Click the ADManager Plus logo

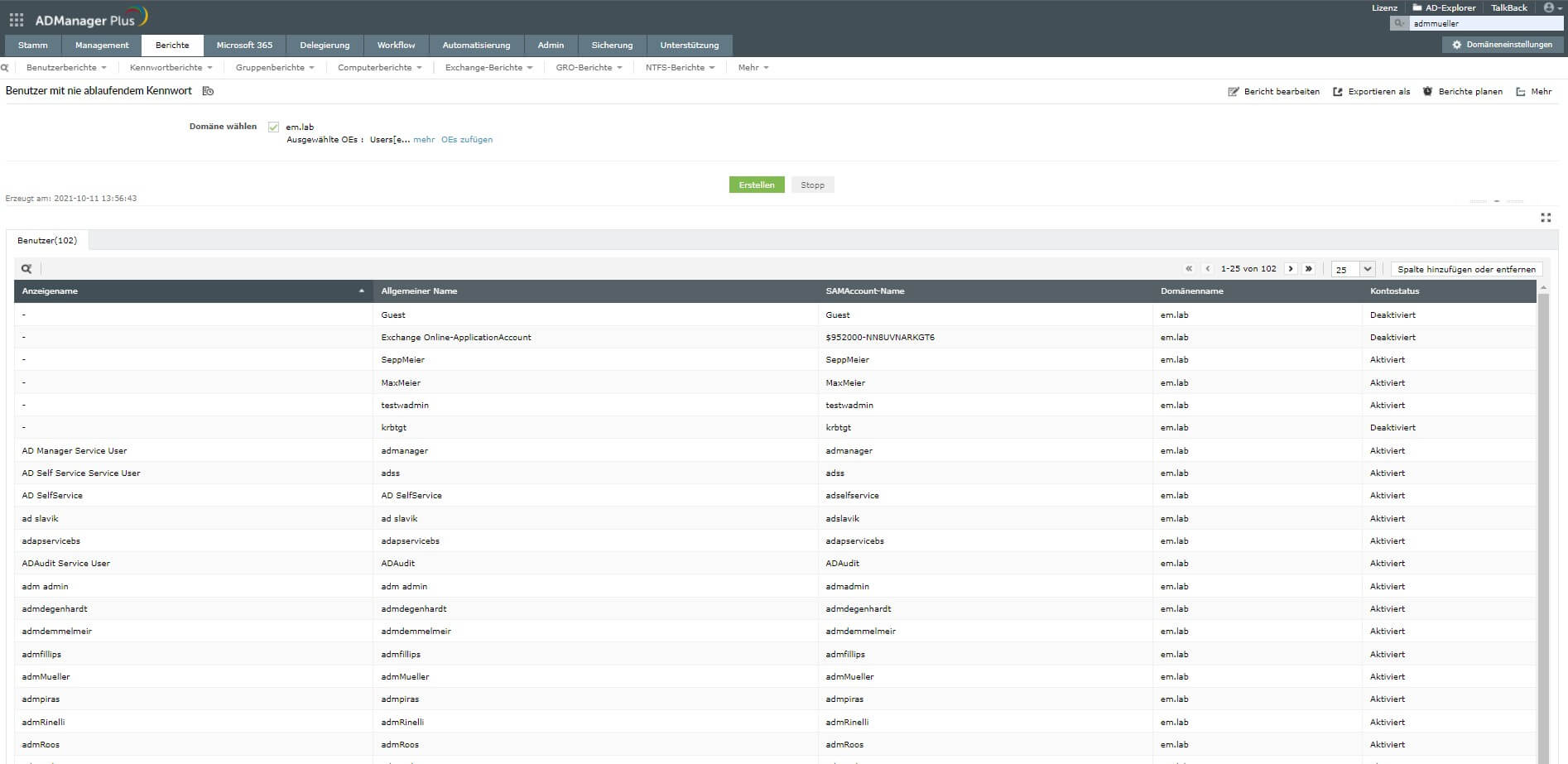(91, 18)
